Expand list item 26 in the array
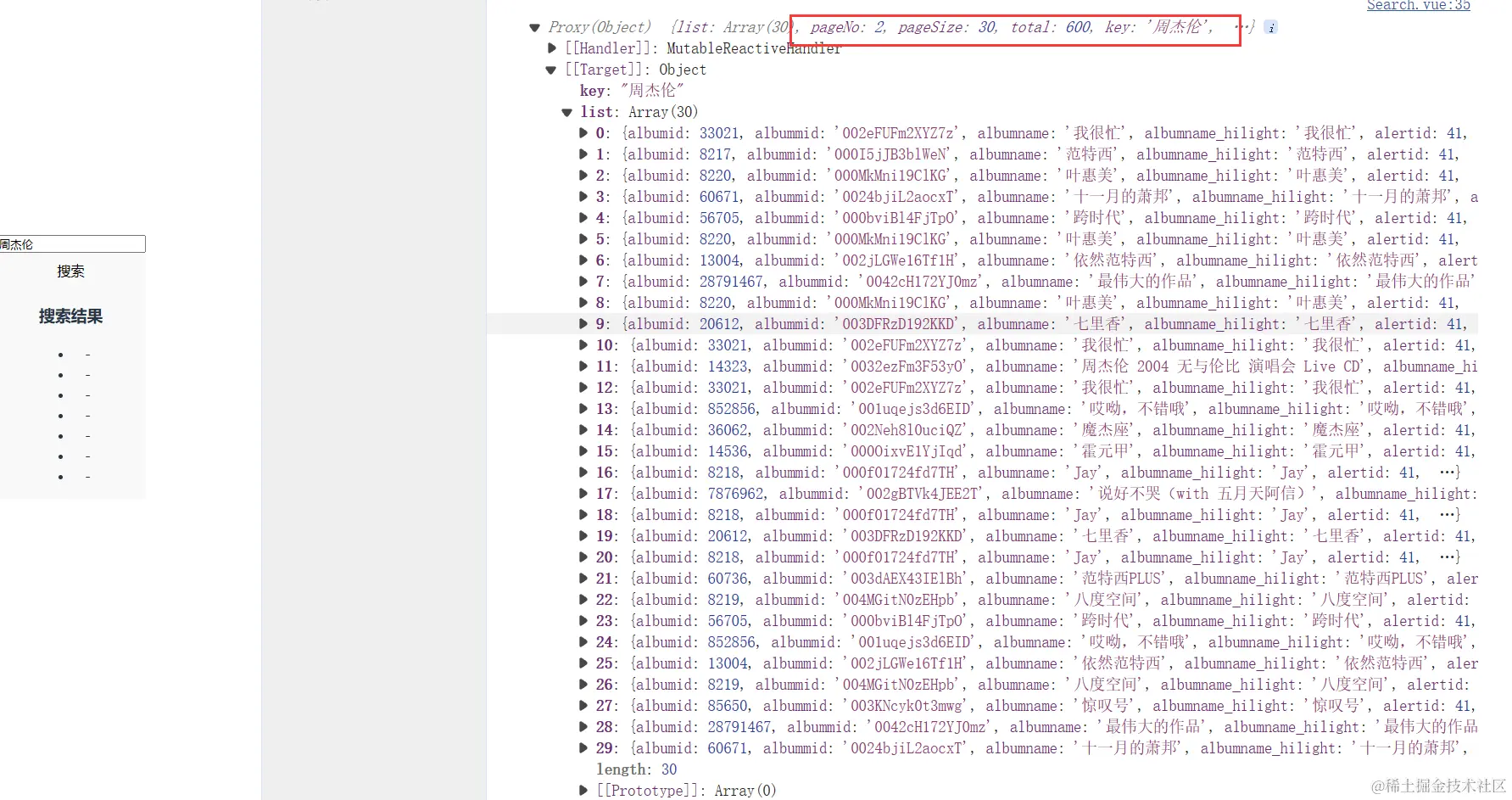Screen dimensions: 1512x800 (583, 685)
